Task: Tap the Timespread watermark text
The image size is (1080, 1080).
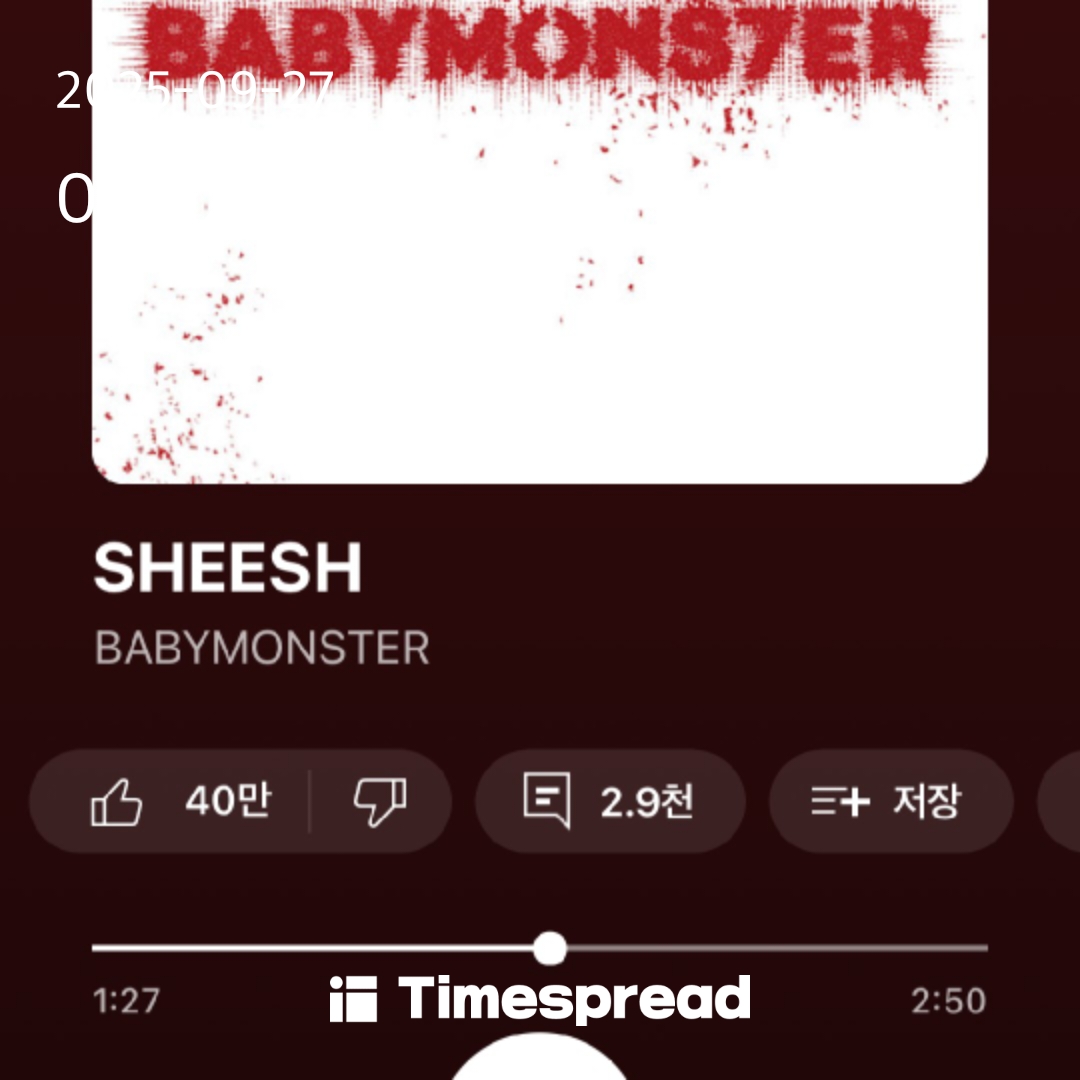Action: pyautogui.click(x=575, y=999)
